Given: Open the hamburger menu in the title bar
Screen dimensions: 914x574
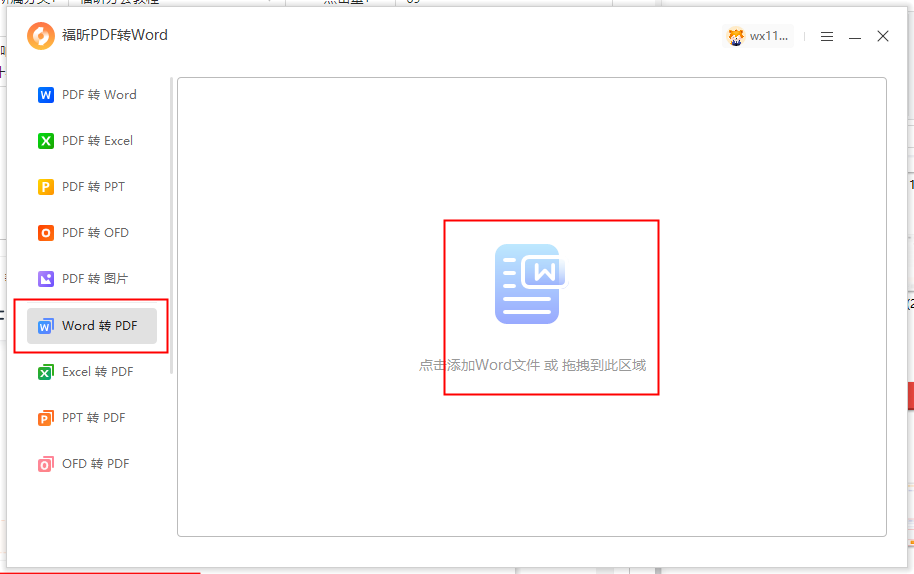Looking at the screenshot, I should coord(827,37).
